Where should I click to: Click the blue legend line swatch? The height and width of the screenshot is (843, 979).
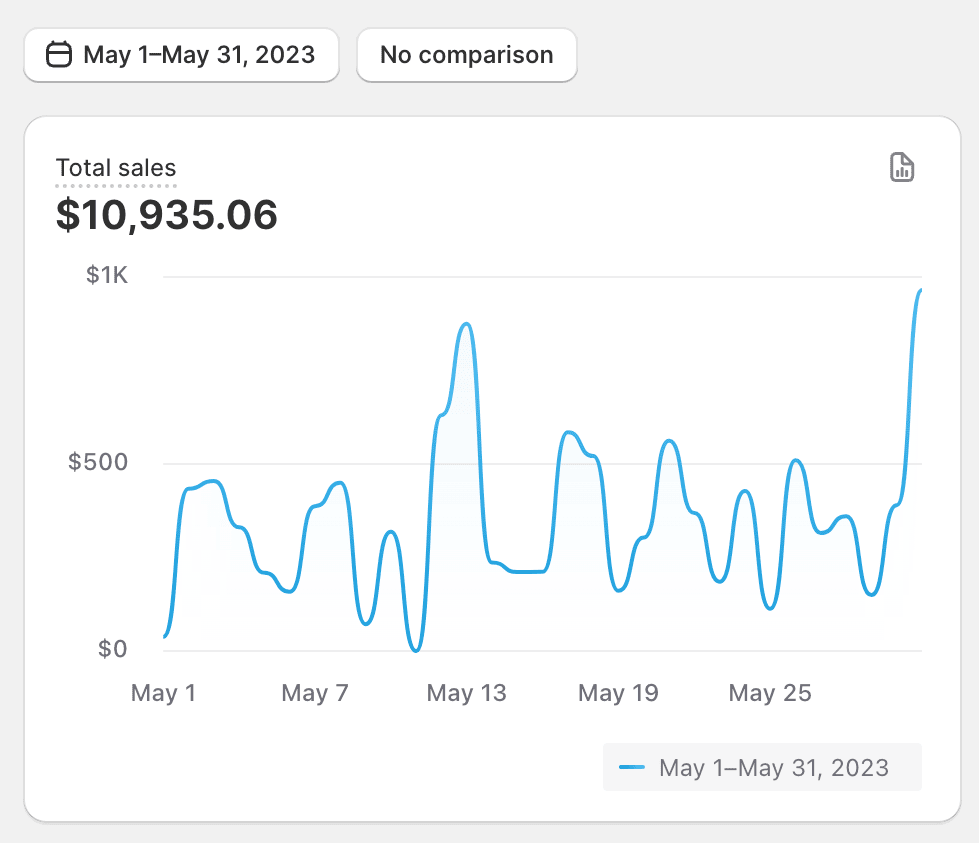click(631, 767)
